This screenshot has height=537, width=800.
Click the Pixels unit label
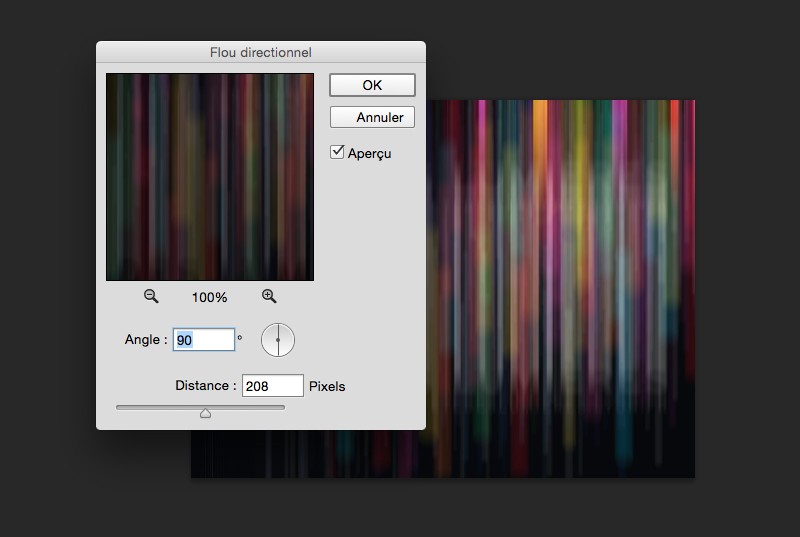point(327,386)
